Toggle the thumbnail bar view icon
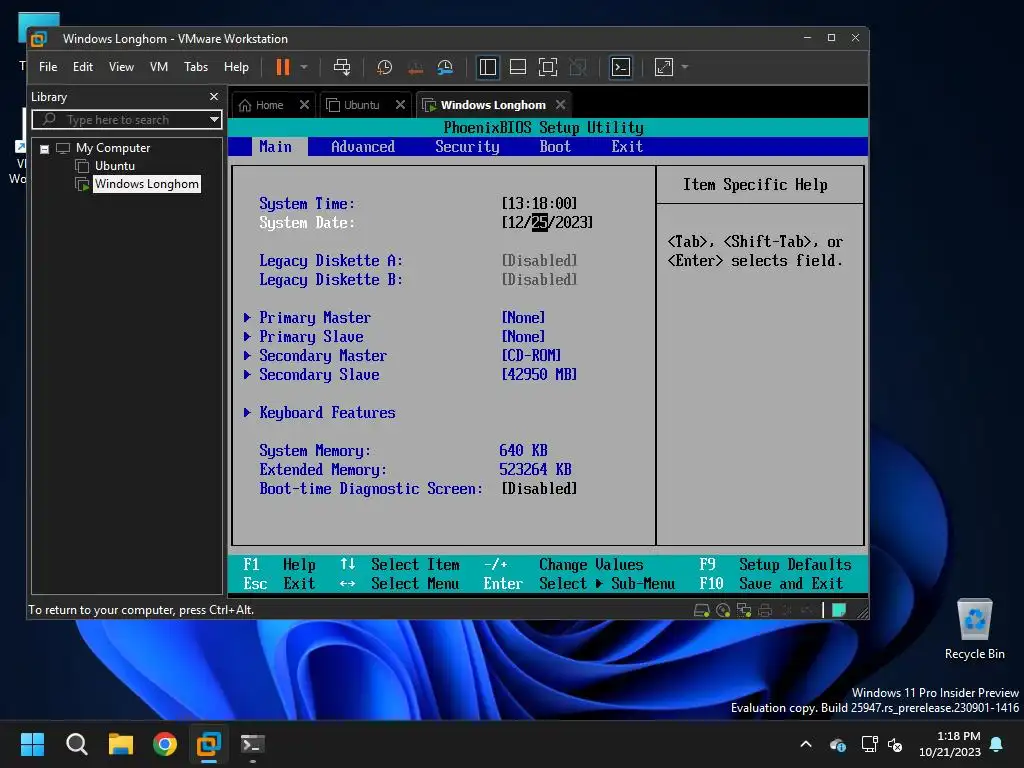 (518, 67)
